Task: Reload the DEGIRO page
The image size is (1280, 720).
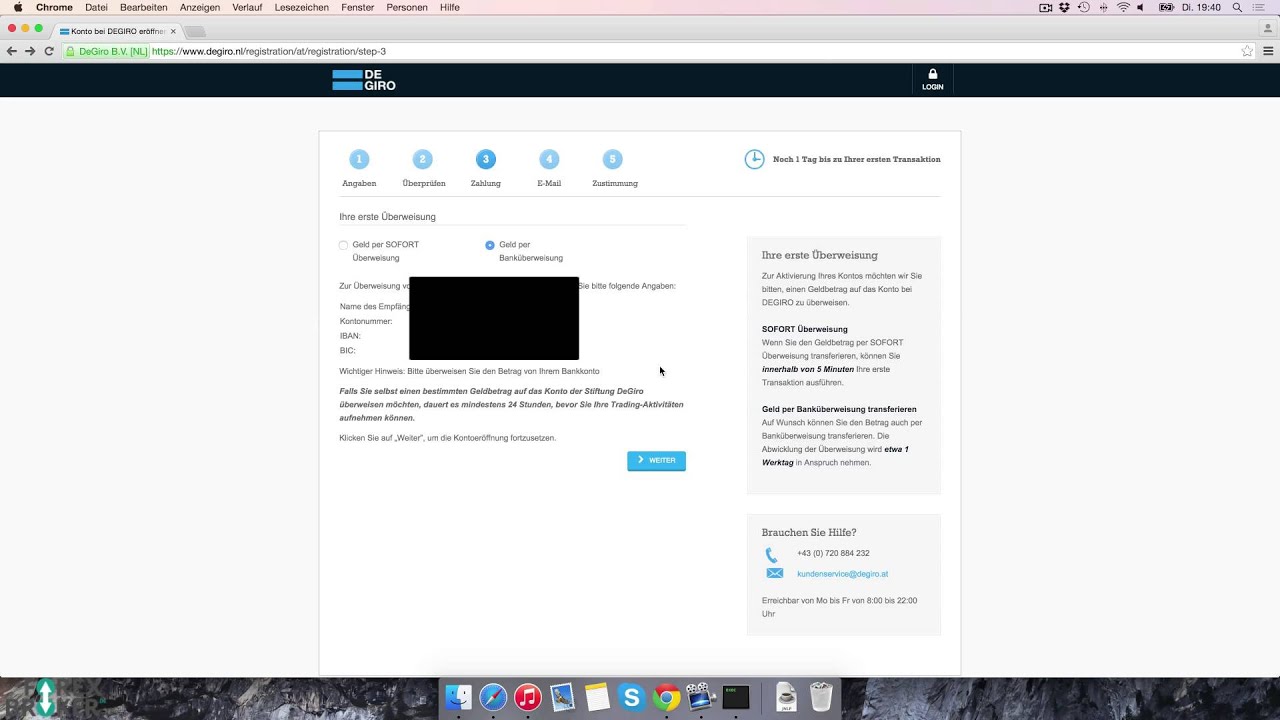Action: pos(49,51)
